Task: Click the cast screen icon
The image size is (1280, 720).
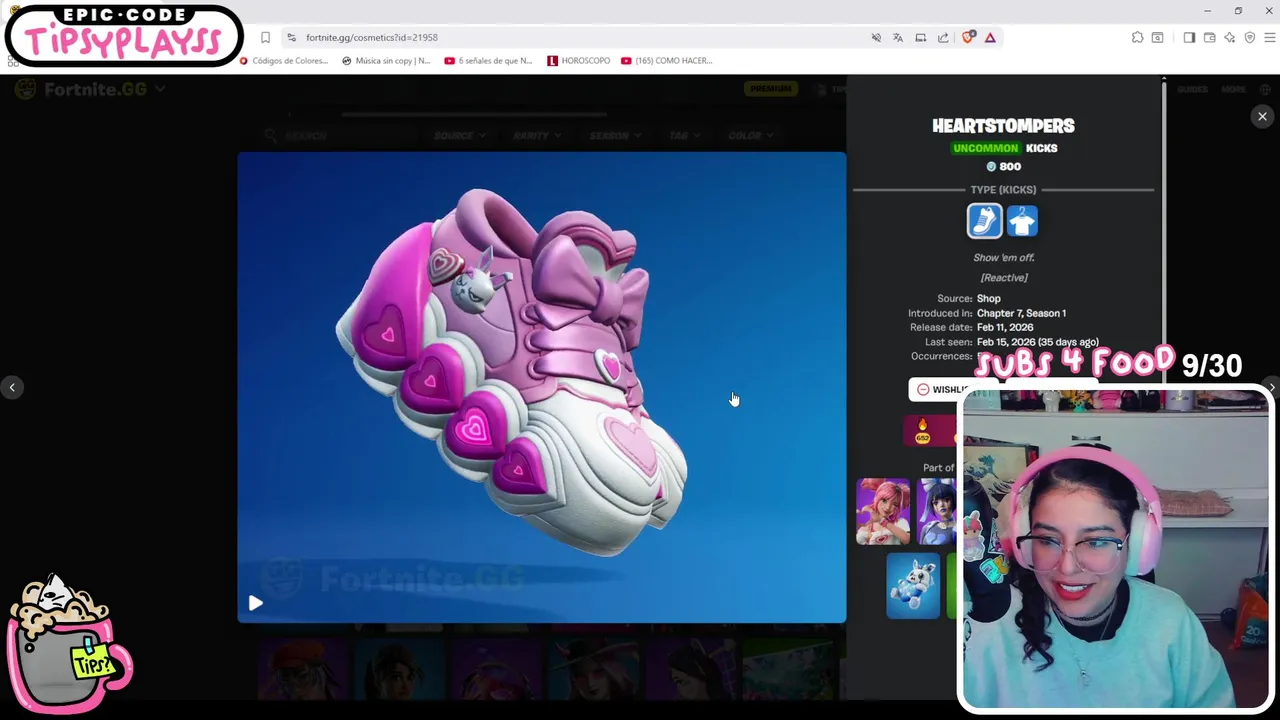Action: tap(921, 37)
